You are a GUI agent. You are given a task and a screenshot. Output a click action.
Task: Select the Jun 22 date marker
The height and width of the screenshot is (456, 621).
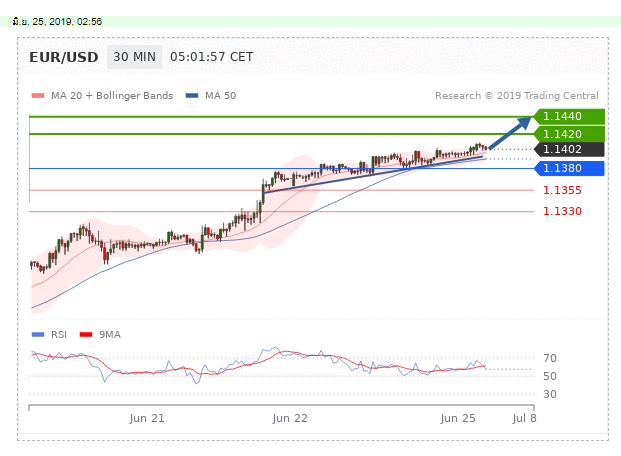click(290, 418)
